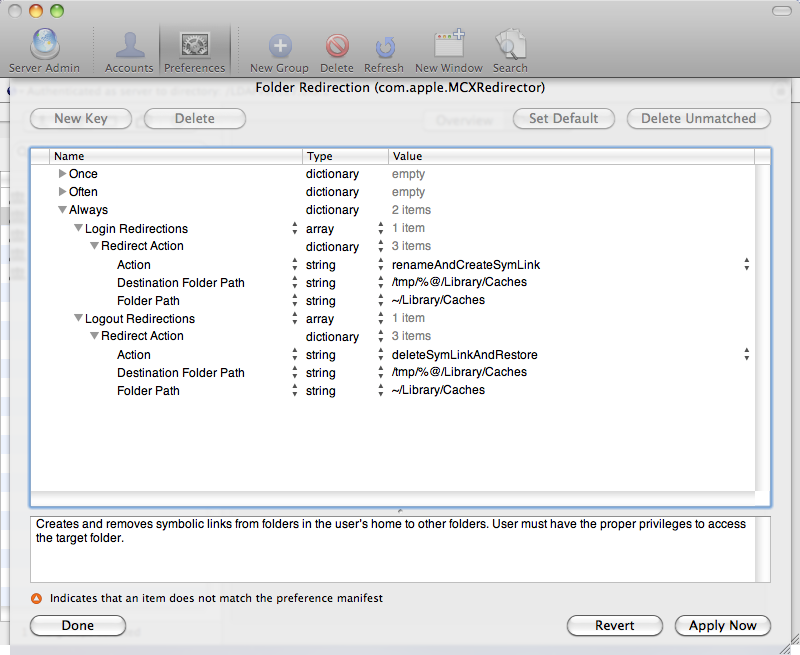Click the 'dictionary' type in Often row
Screen dimensions: 800x655
[x=332, y=192]
